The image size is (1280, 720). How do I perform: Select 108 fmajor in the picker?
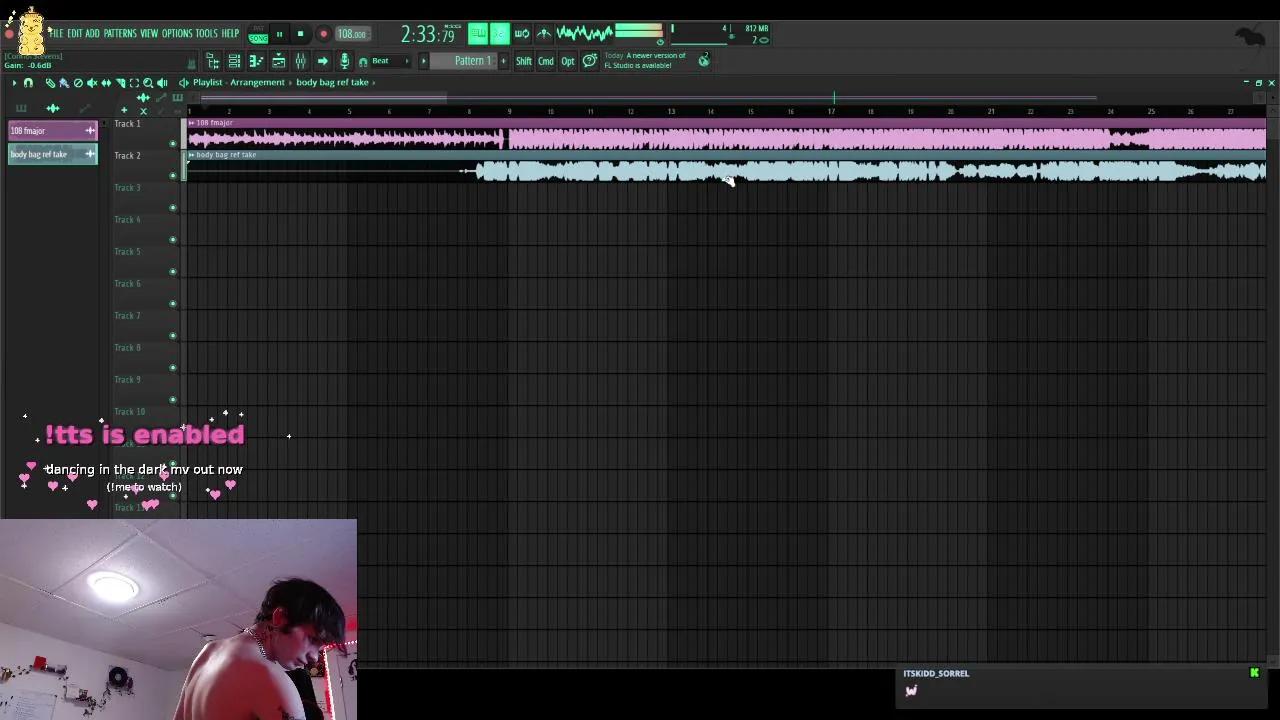pyautogui.click(x=53, y=131)
